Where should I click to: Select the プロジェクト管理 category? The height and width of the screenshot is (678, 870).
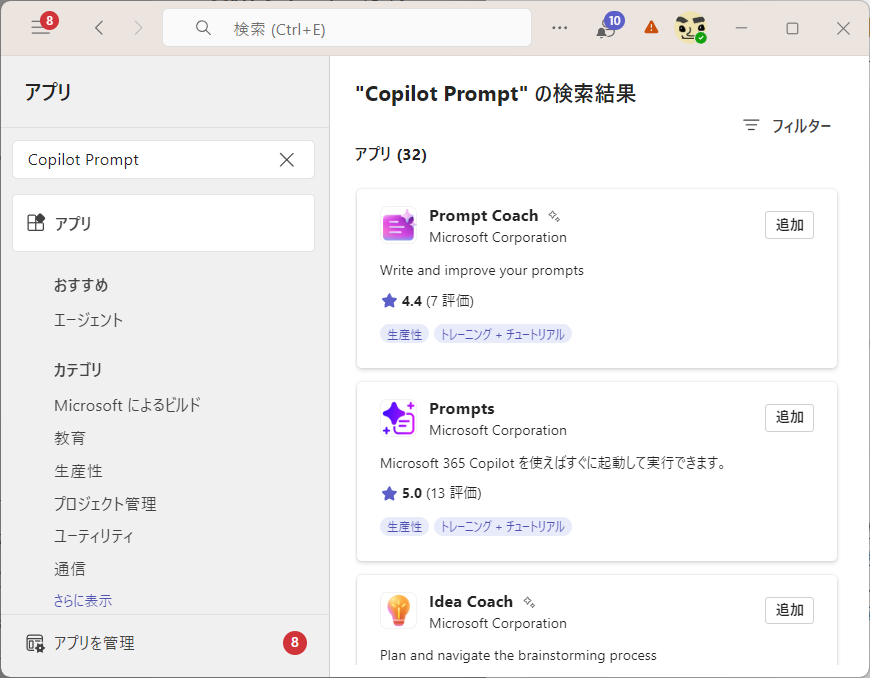(105, 504)
